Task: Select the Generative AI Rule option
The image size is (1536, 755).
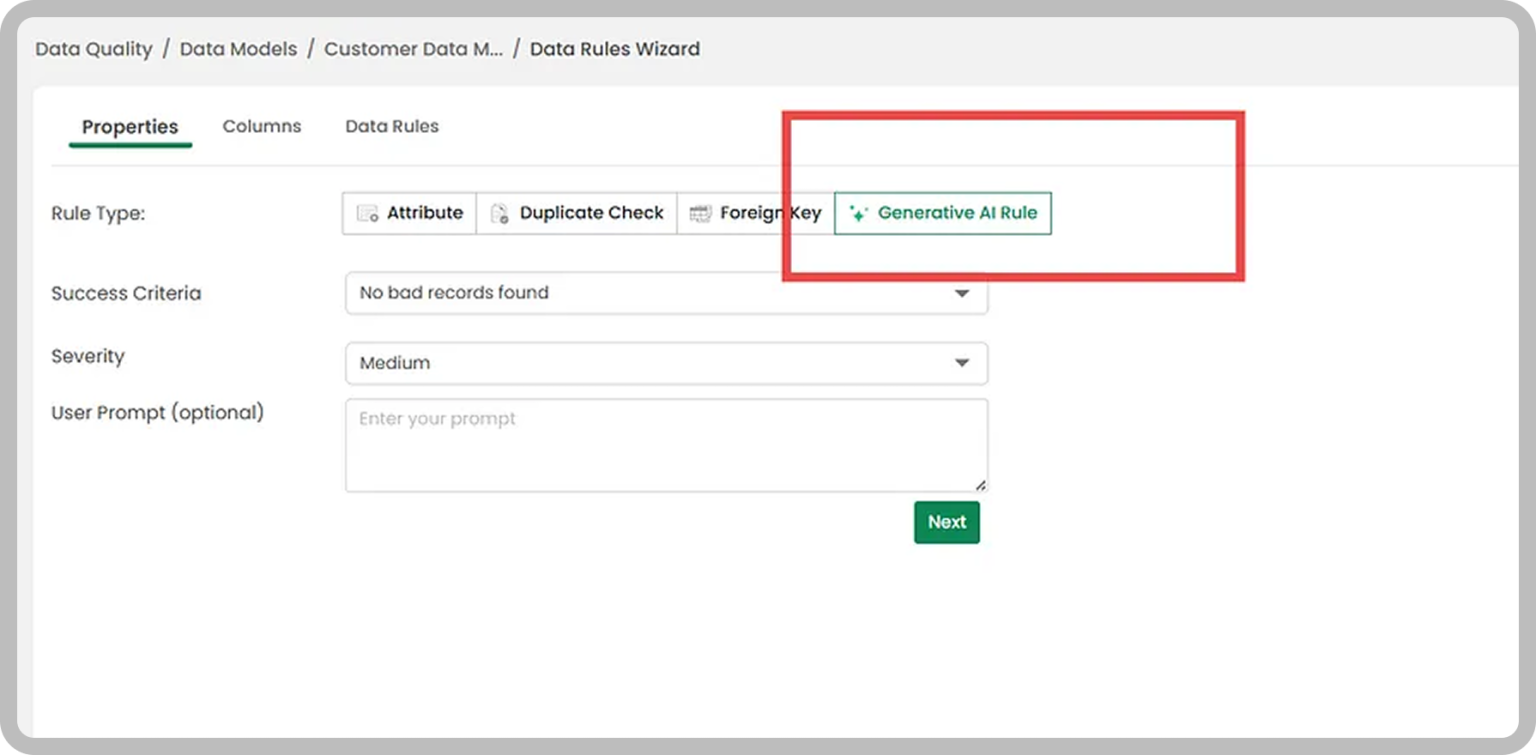Action: point(943,213)
